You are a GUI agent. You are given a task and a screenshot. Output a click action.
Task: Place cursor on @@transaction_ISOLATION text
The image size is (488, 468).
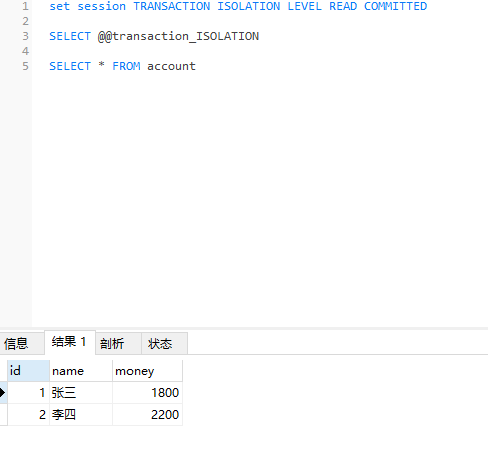(x=178, y=36)
